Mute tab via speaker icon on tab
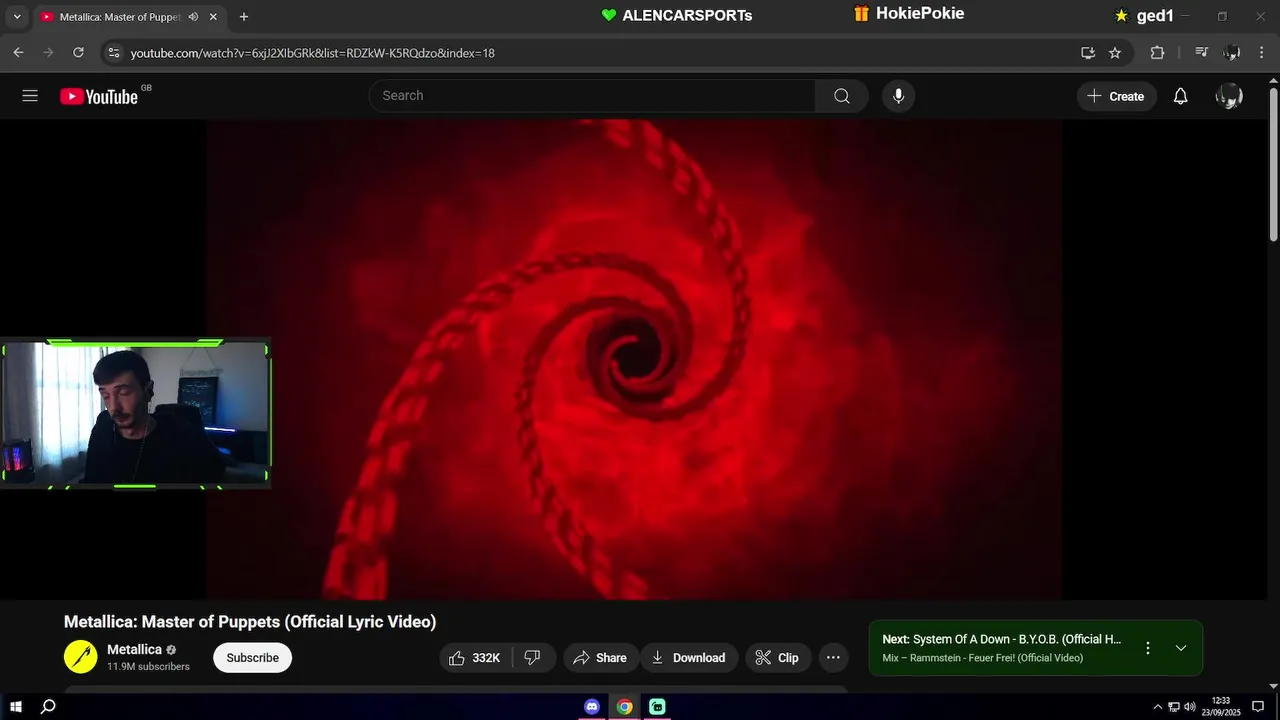This screenshot has width=1280, height=720. tap(193, 17)
